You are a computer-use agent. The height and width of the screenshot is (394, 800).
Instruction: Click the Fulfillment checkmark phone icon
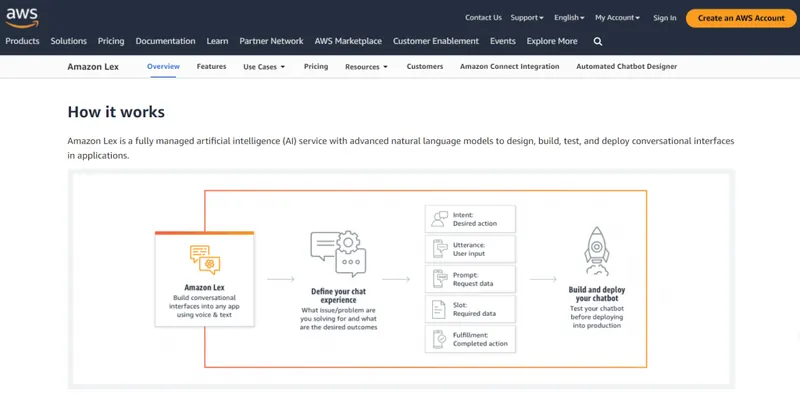click(x=439, y=339)
